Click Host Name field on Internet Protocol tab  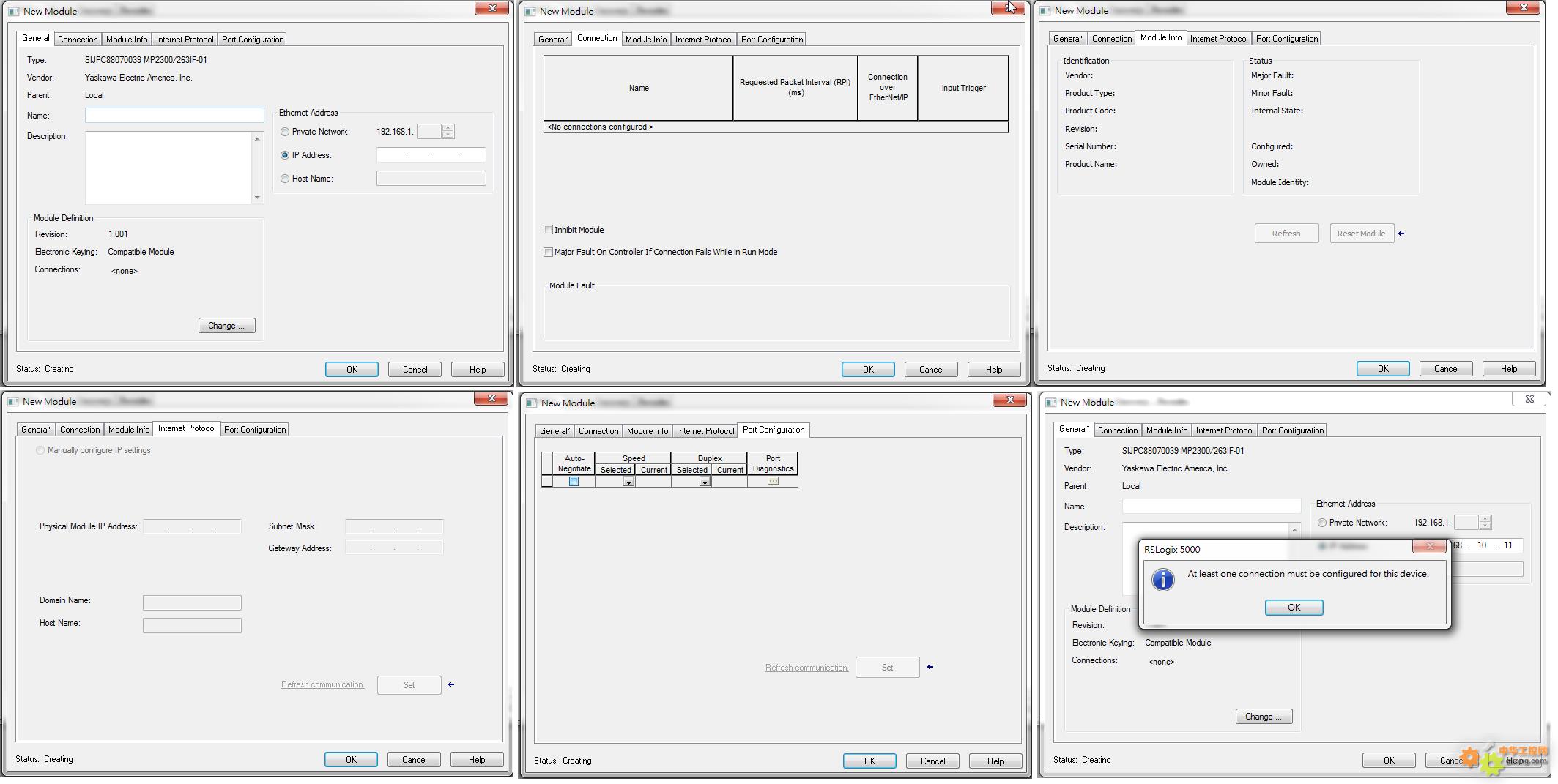tap(192, 625)
